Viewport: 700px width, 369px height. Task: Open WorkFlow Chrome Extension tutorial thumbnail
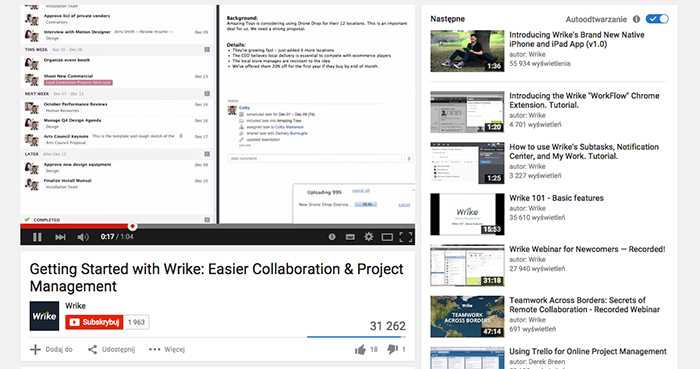[x=467, y=112]
